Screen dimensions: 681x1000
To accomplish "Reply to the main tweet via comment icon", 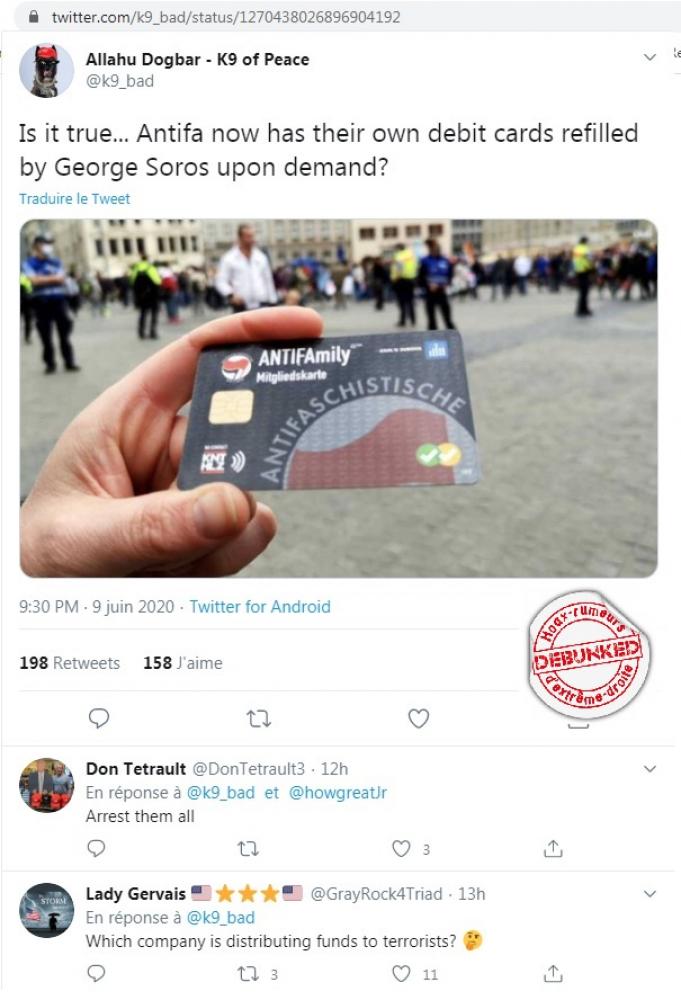I will 98,718.
